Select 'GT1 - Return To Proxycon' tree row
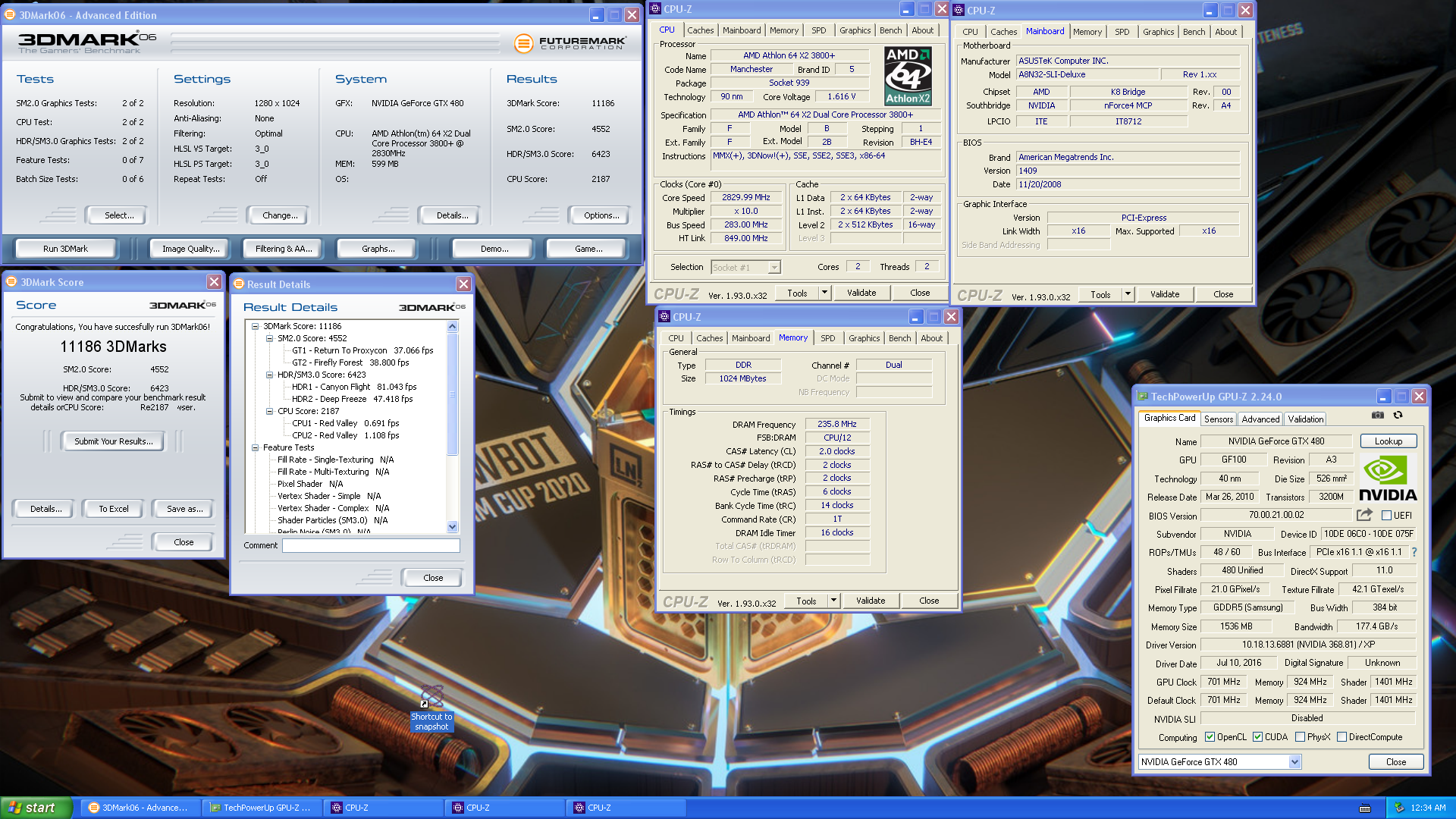The height and width of the screenshot is (819, 1456). point(362,350)
